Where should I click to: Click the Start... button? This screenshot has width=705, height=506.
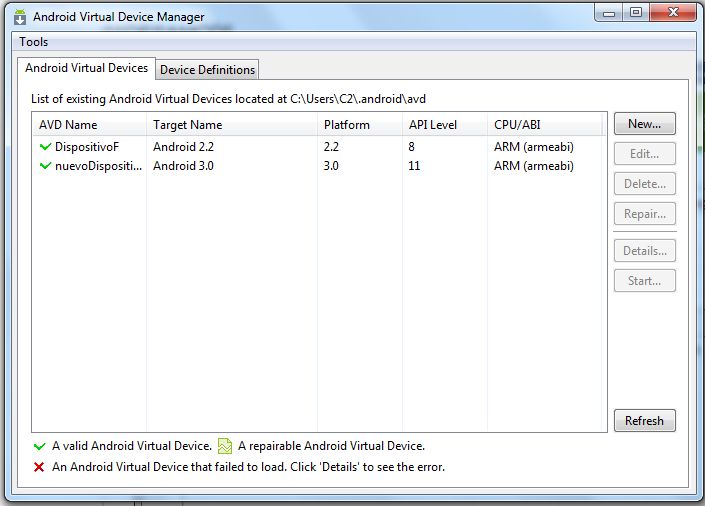tap(644, 281)
